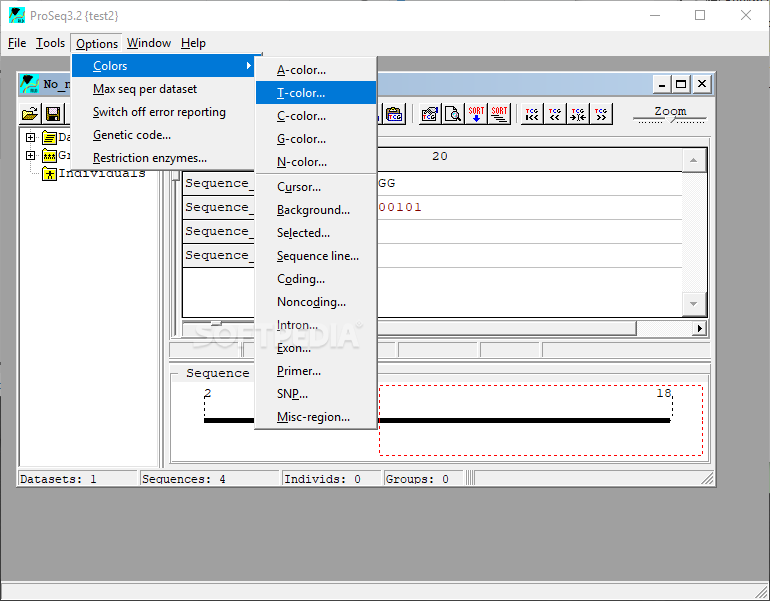Click the ProSeq3.2 title bar app icon
Viewport: 770px width, 601px height.
pyautogui.click(x=17, y=15)
